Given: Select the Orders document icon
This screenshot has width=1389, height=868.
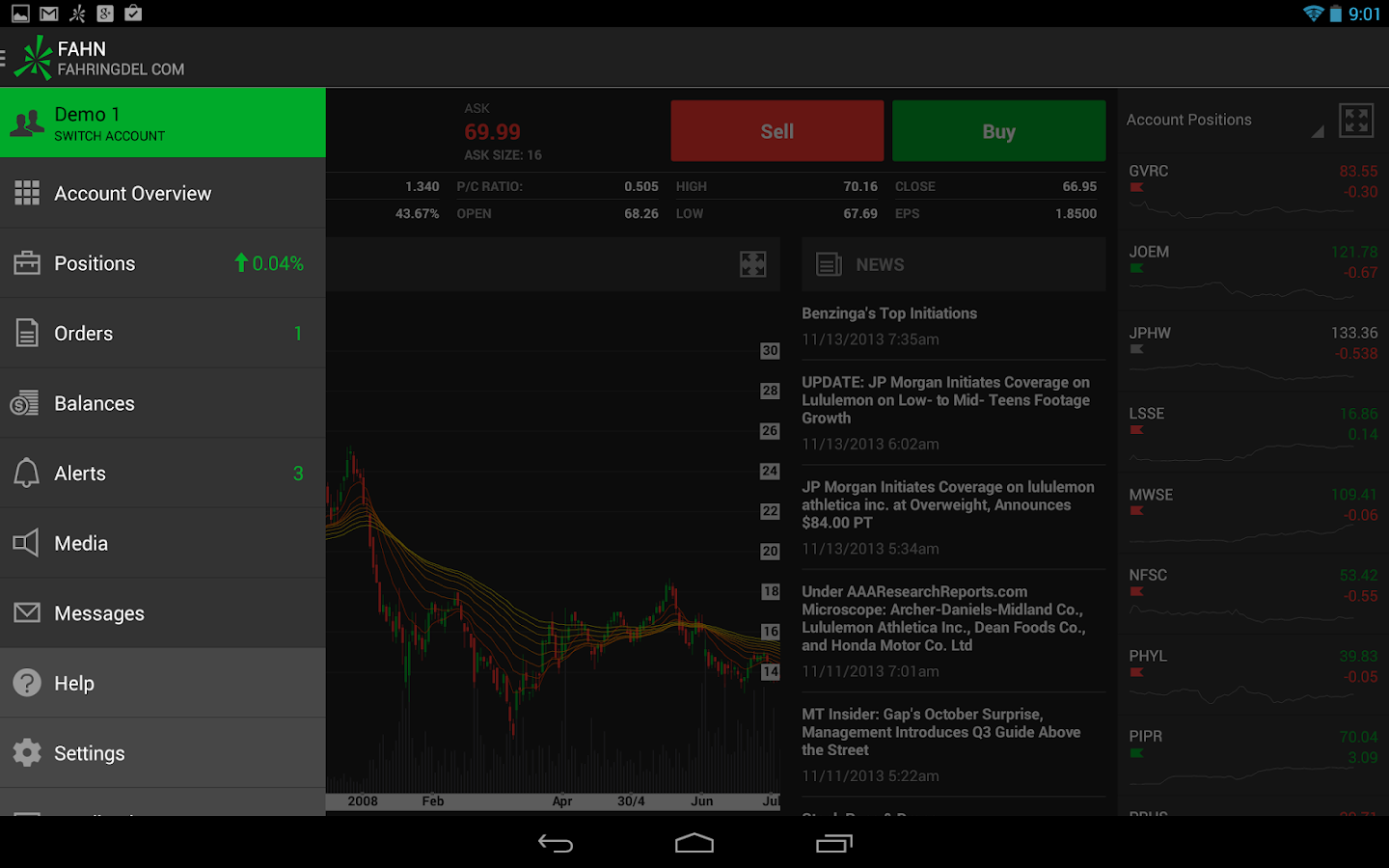Looking at the screenshot, I should [27, 333].
